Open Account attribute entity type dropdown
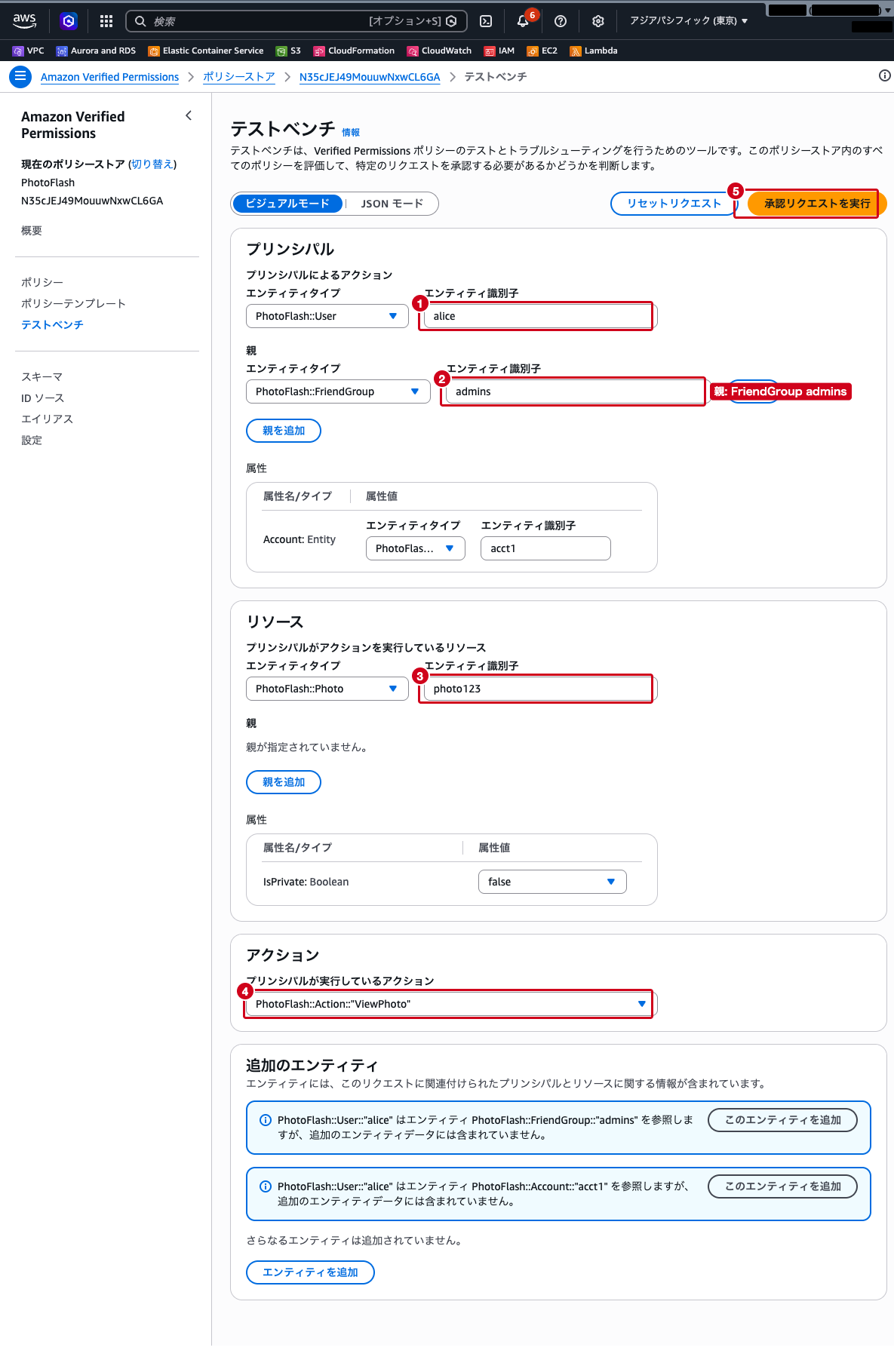 coord(416,548)
